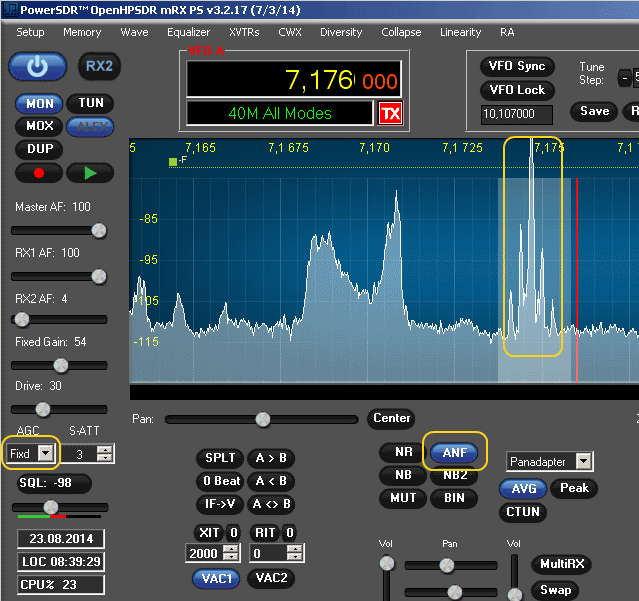Click the A < B button

click(x=271, y=481)
